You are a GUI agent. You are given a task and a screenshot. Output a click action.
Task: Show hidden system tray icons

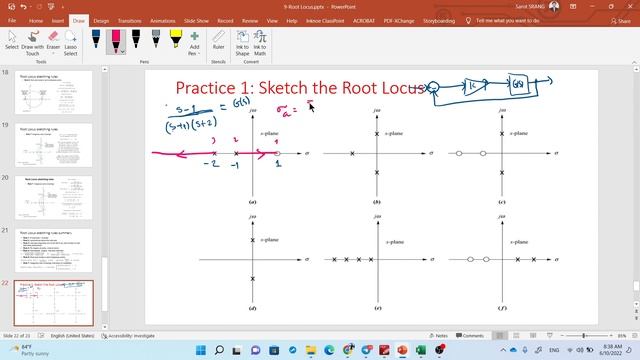pos(503,350)
